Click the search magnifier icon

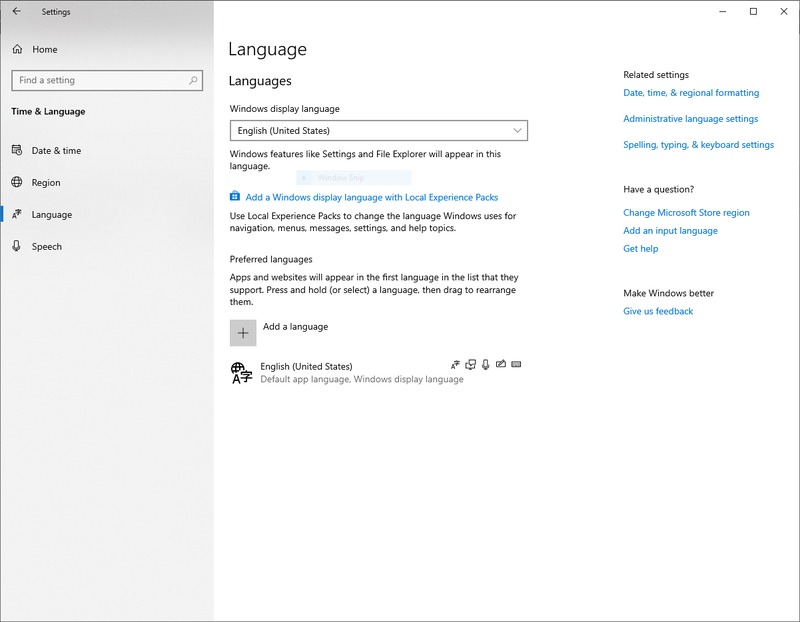(x=193, y=80)
